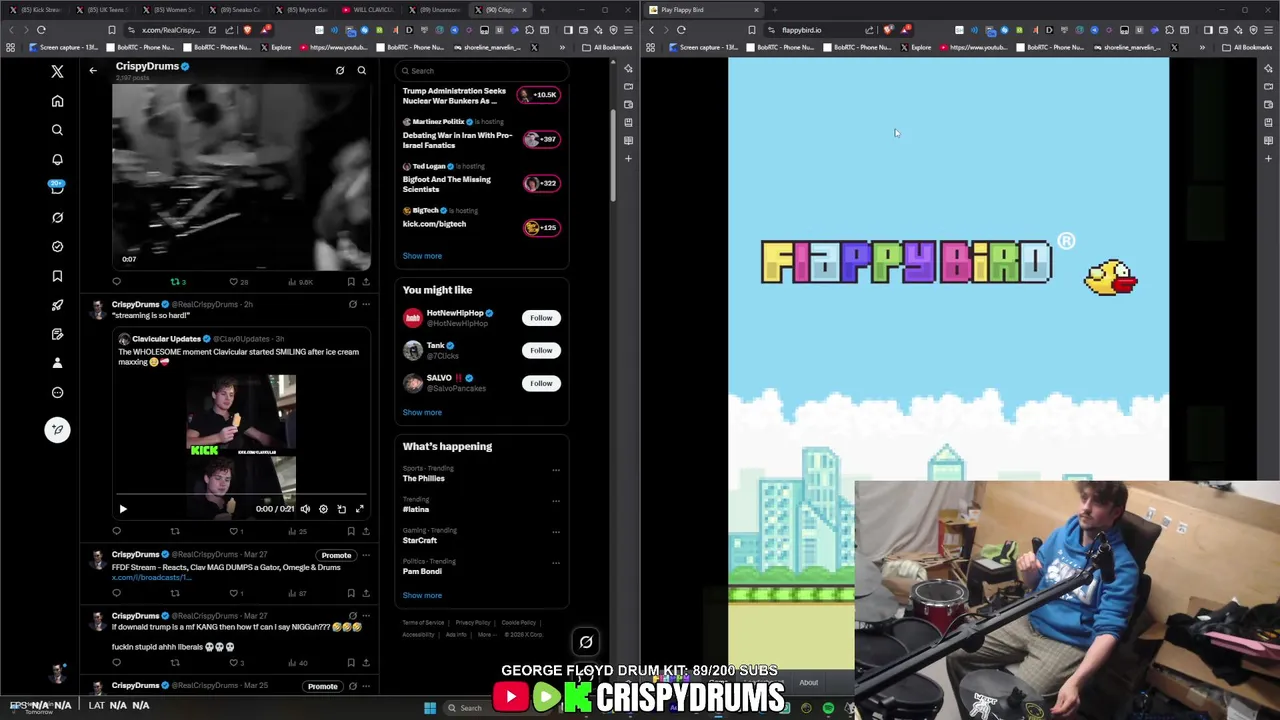Bookmark the 'streaming is so hard' post
The height and width of the screenshot is (720, 1280).
tap(351, 531)
